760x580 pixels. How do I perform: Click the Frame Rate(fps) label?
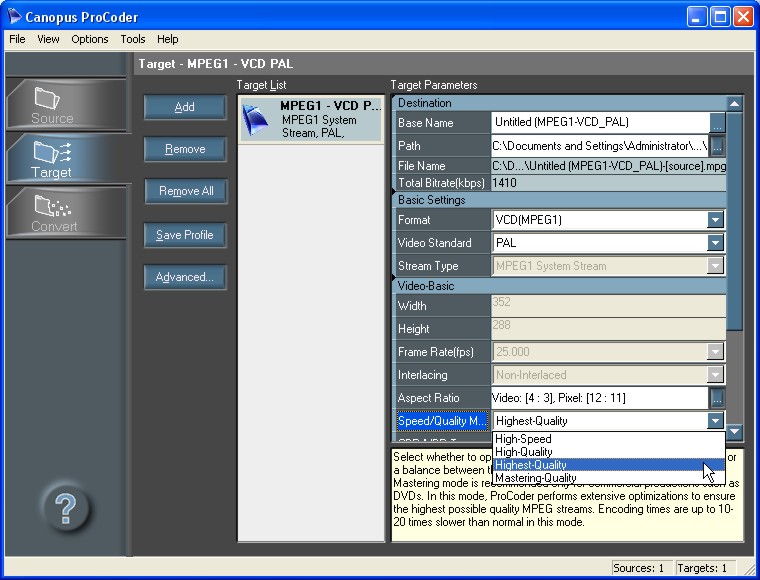click(x=436, y=352)
